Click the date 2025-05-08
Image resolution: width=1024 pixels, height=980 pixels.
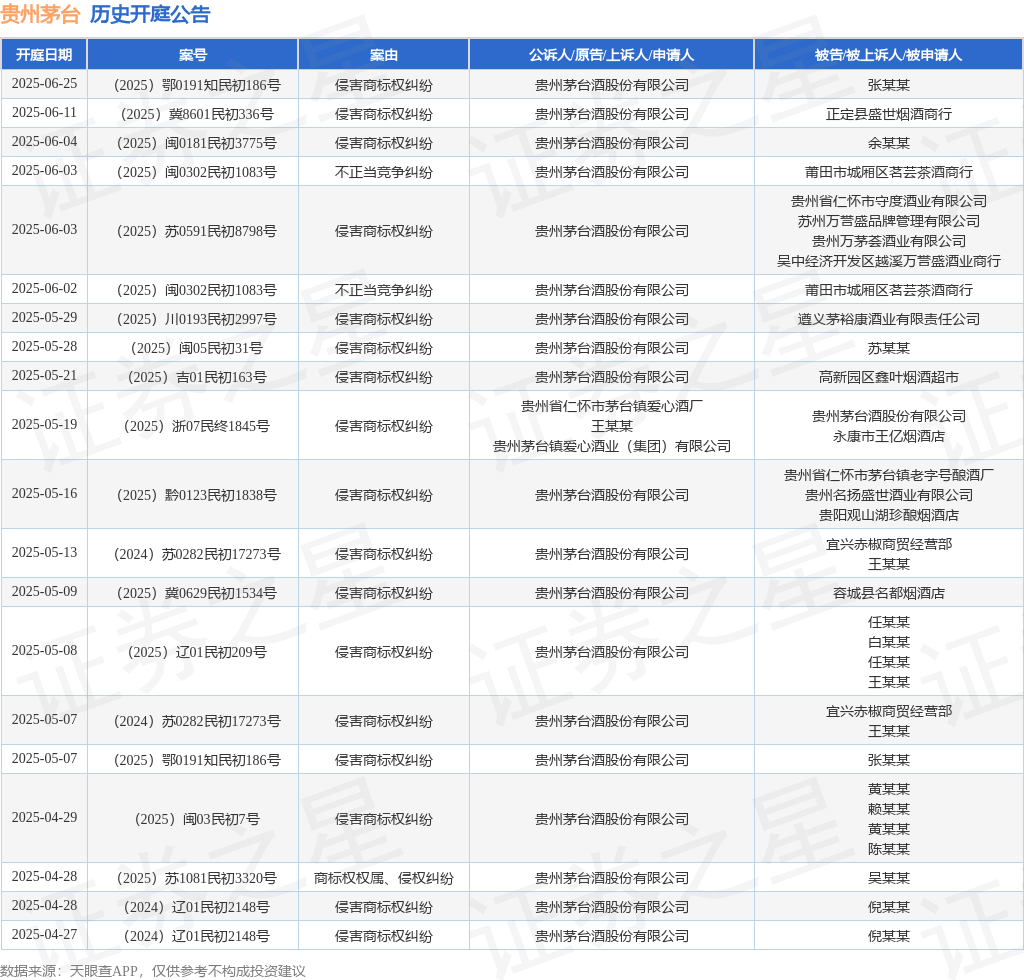click(44, 650)
